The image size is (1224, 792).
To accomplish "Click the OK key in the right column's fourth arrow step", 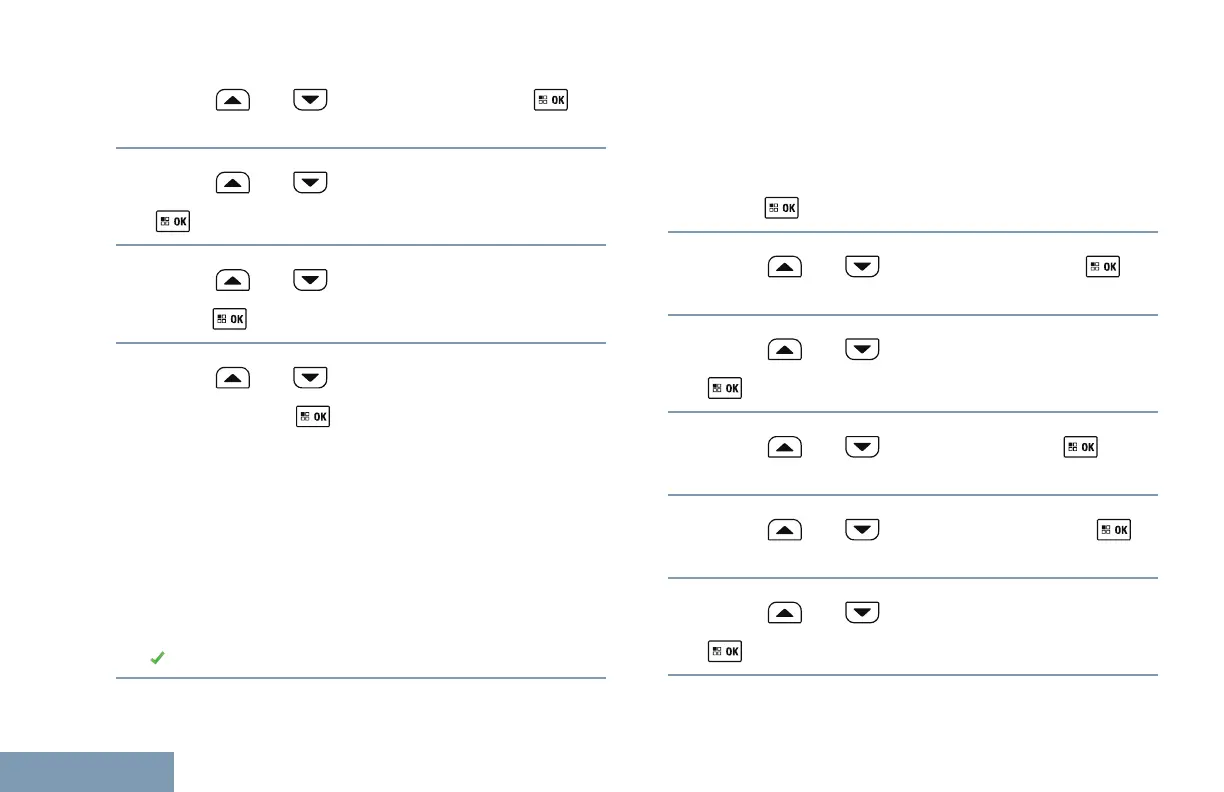I will (x=1114, y=531).
